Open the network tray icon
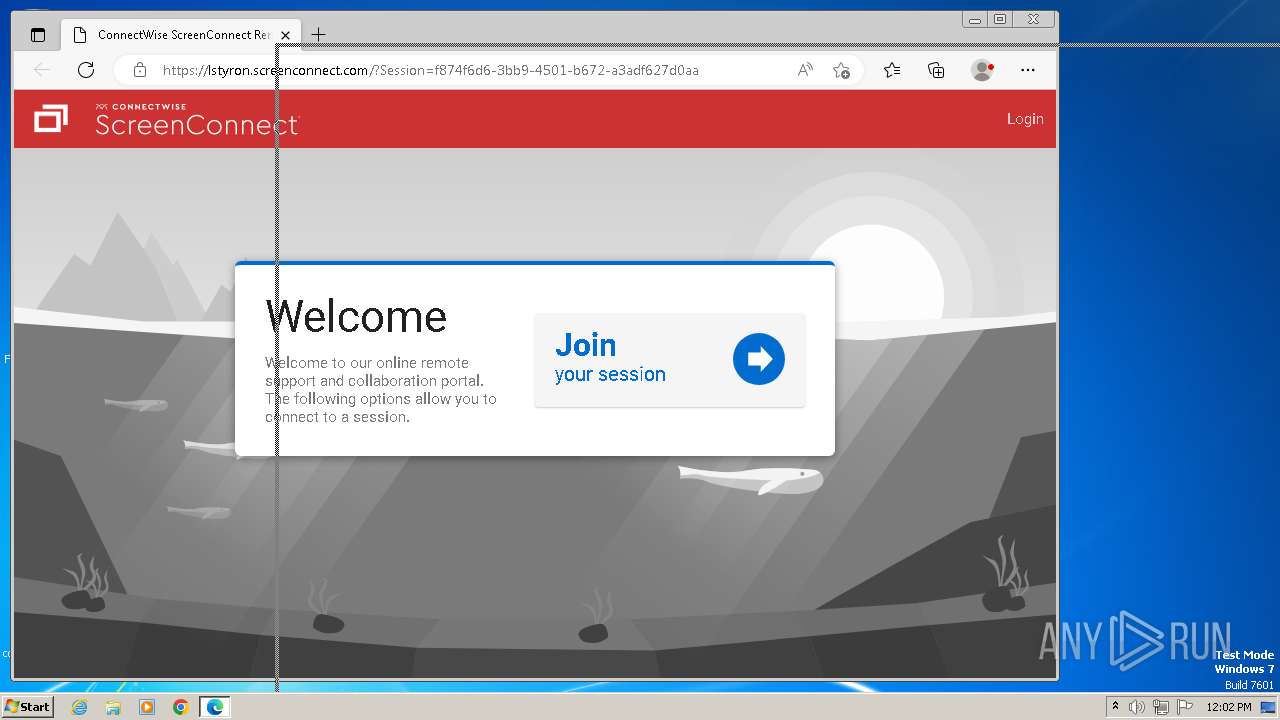Screen dimensions: 1280x720 click(1161, 707)
